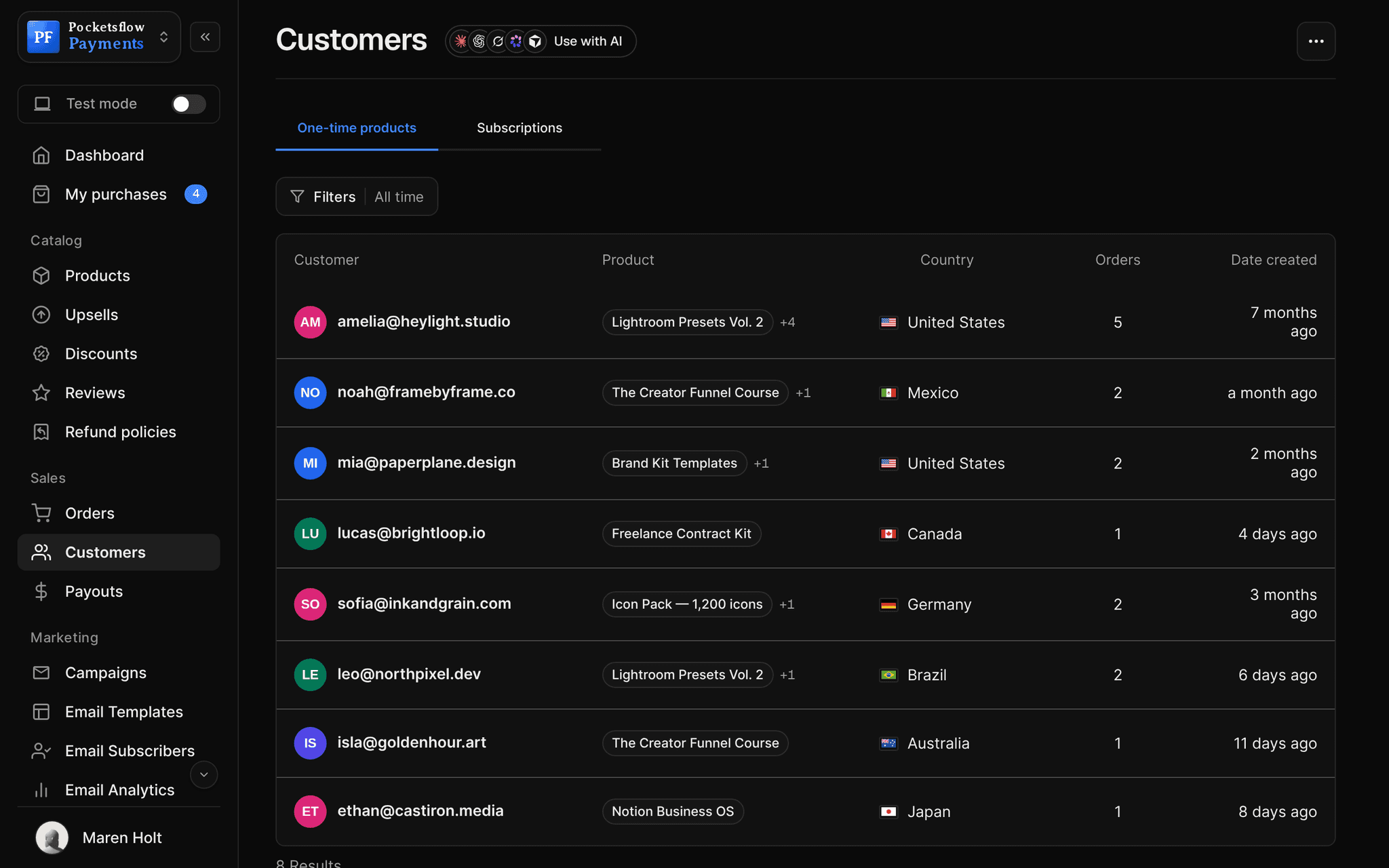Click the Freelance Contract Kit product tag
Viewport: 1389px width, 868px height.
(682, 534)
